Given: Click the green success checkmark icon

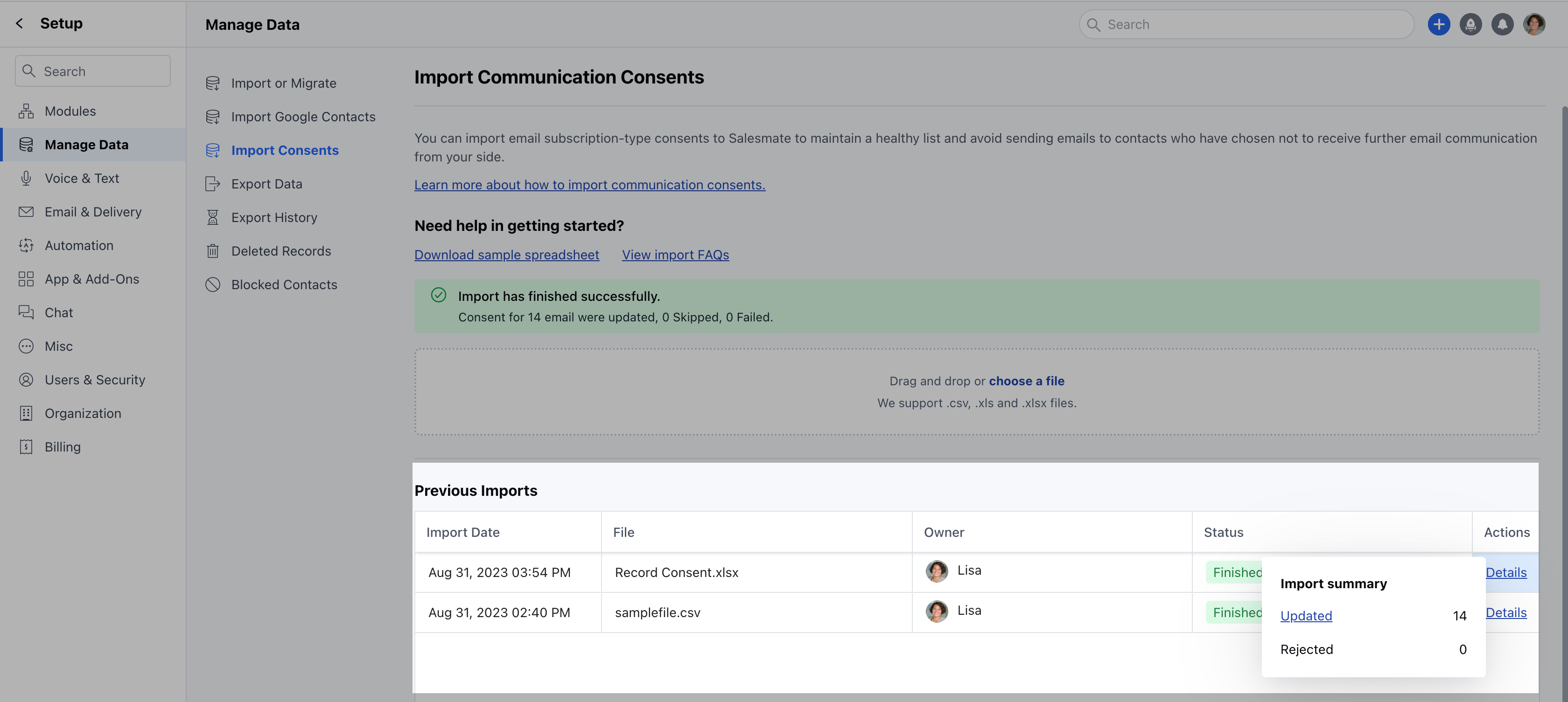Looking at the screenshot, I should pos(438,295).
